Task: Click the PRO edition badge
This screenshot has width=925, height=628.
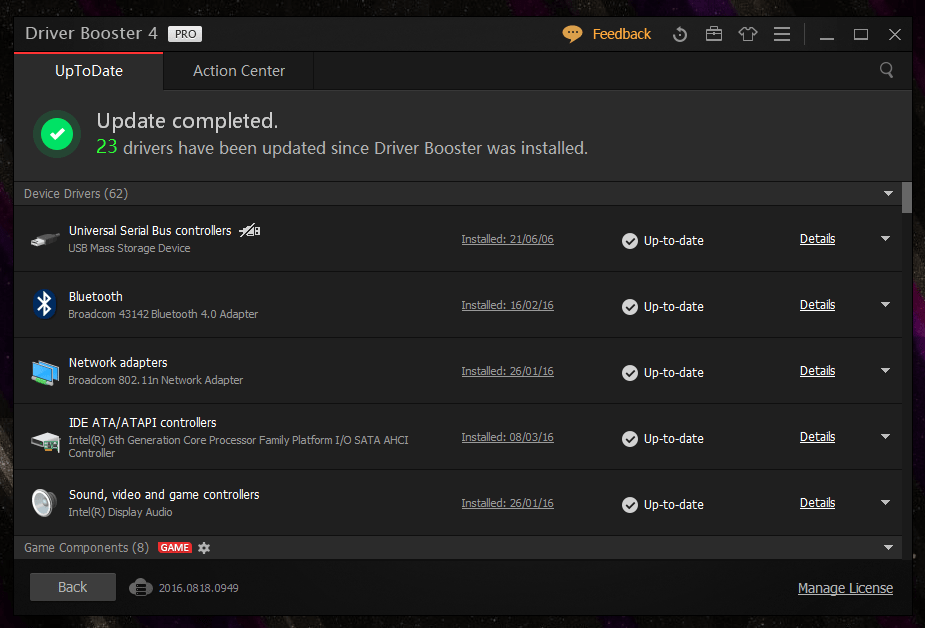Action: pyautogui.click(x=185, y=34)
